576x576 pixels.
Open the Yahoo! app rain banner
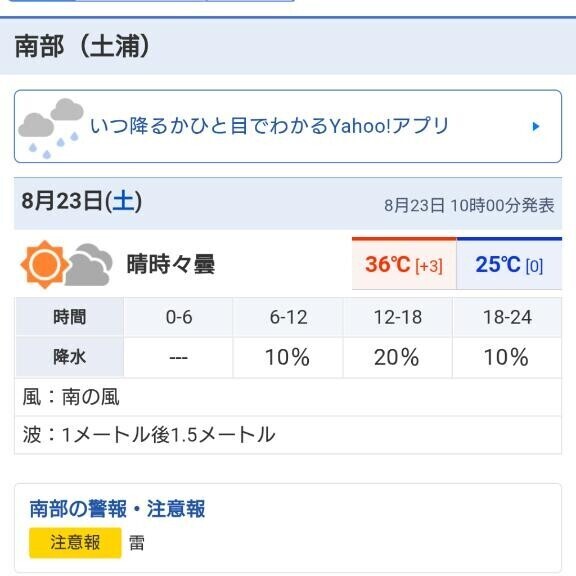pyautogui.click(x=288, y=126)
